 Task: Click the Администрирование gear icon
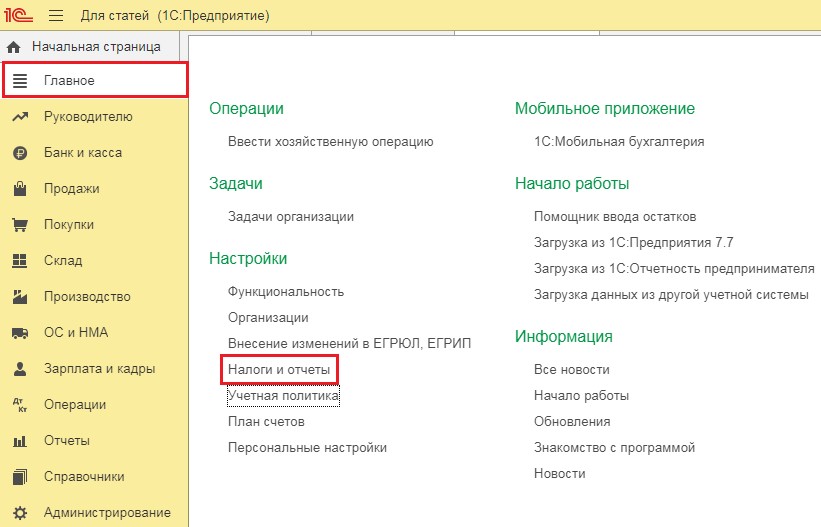(x=19, y=513)
